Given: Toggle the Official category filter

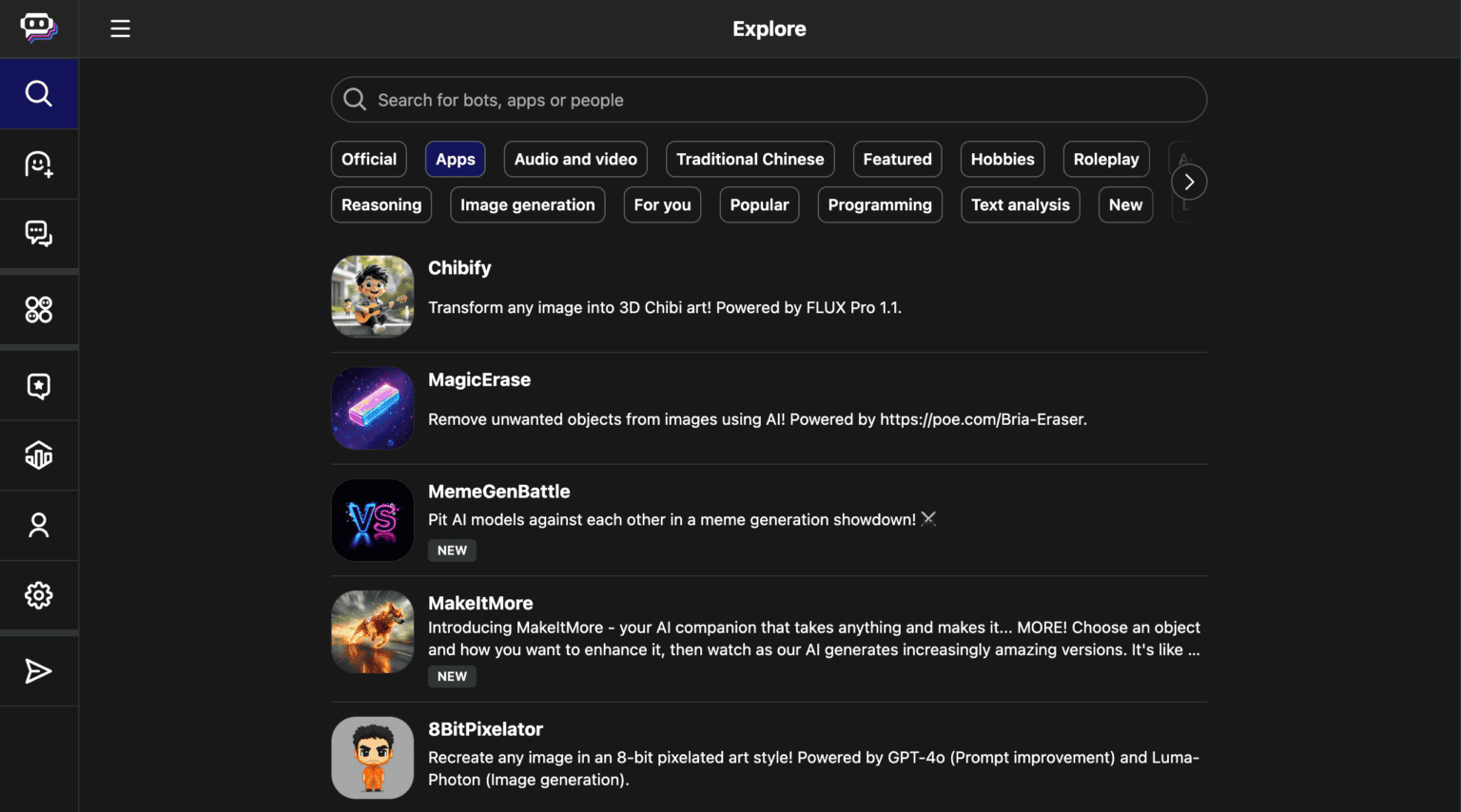Looking at the screenshot, I should pyautogui.click(x=369, y=160).
